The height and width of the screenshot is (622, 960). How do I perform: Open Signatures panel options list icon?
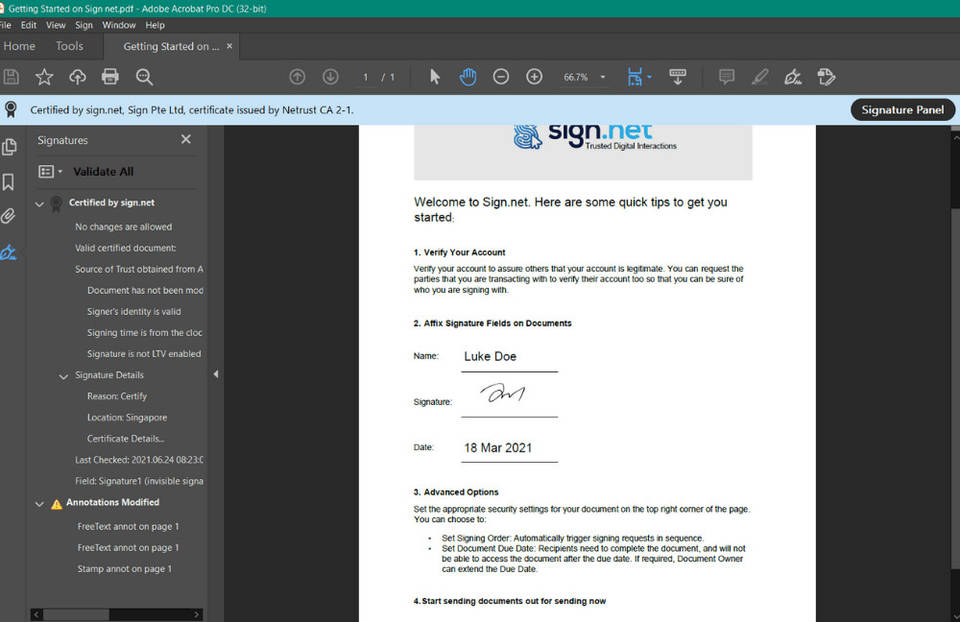point(50,172)
